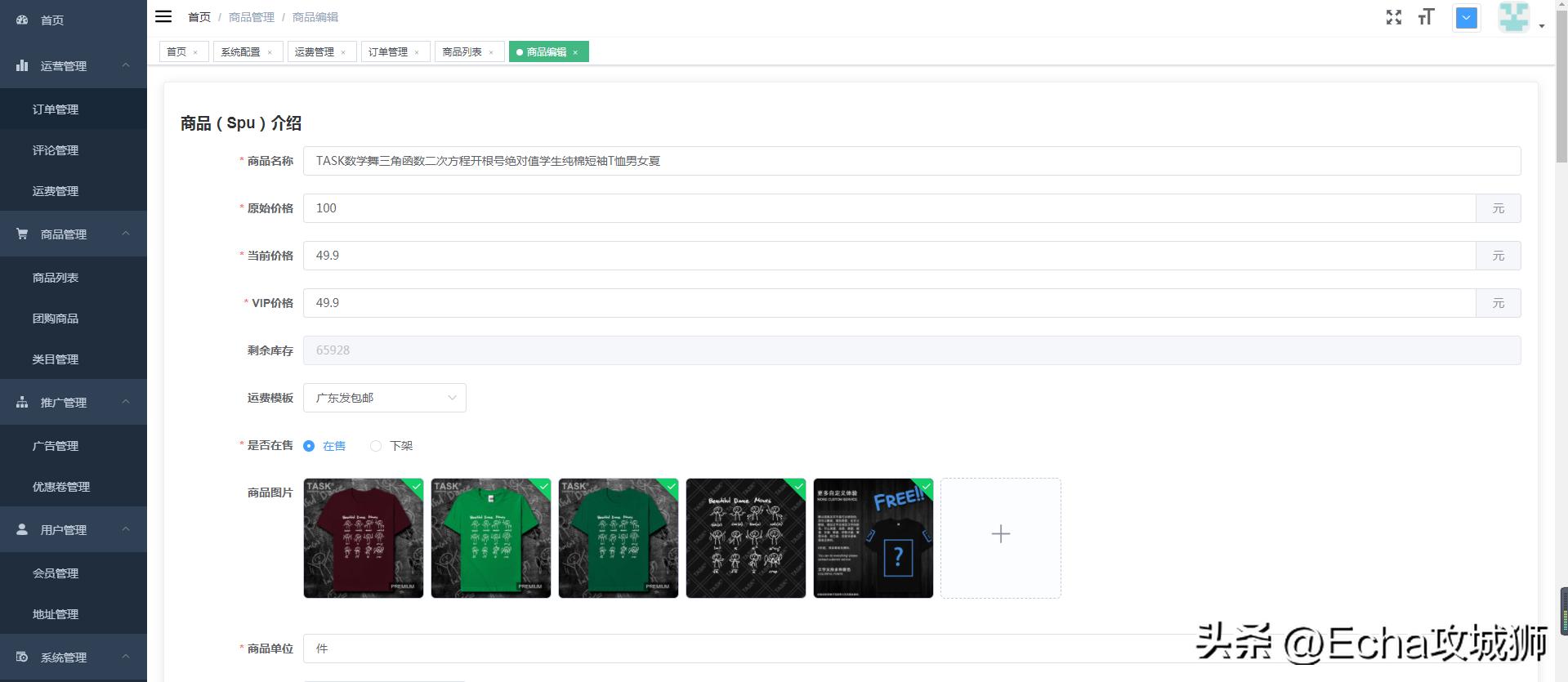Click the bar chart icon for 运营管理
This screenshot has width=1568, height=682.
[x=22, y=65]
